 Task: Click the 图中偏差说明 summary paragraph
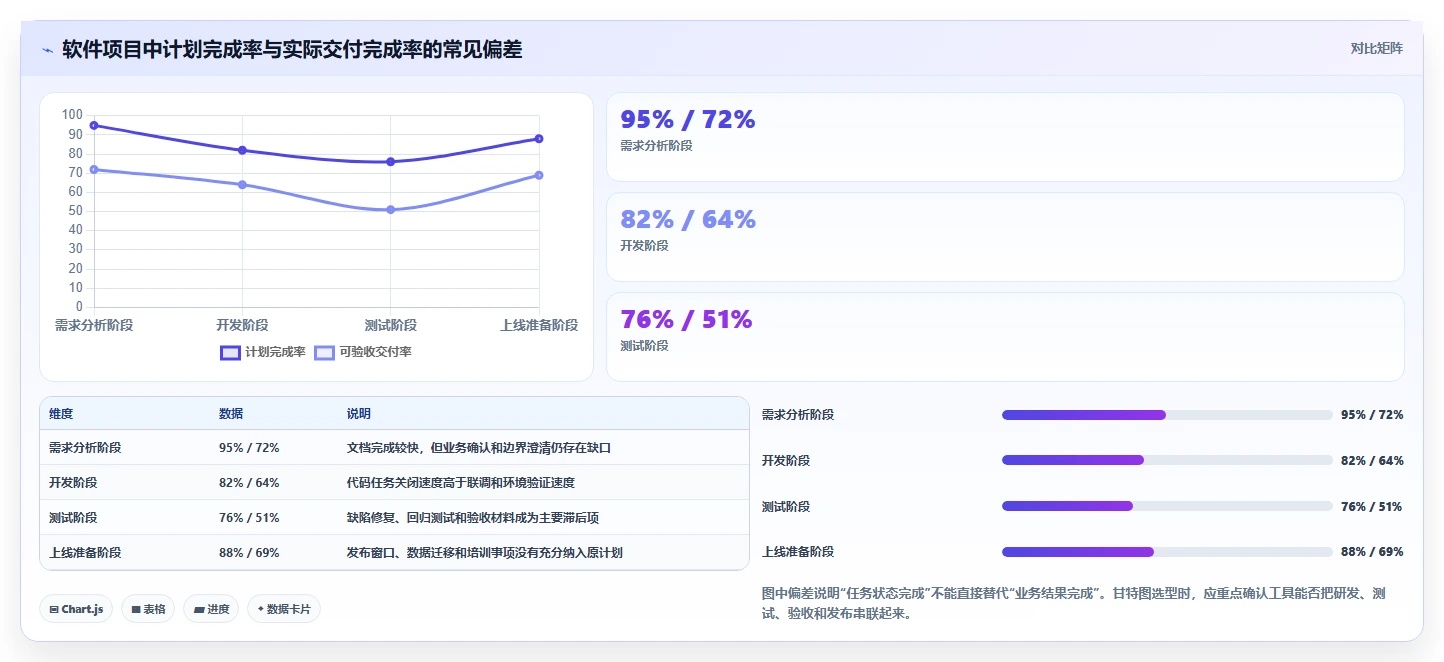pyautogui.click(x=1075, y=603)
